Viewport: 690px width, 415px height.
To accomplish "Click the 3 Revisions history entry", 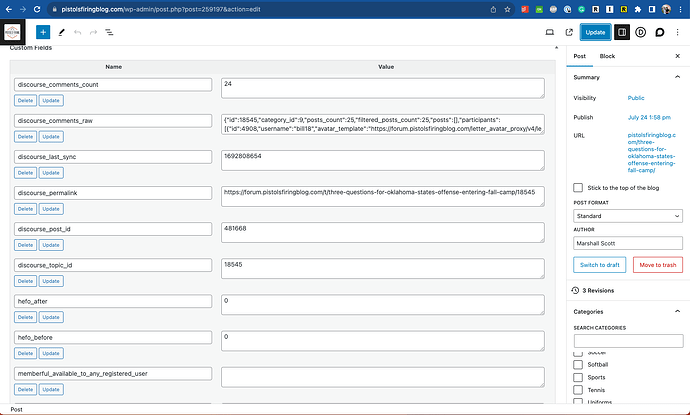I will click(593, 290).
